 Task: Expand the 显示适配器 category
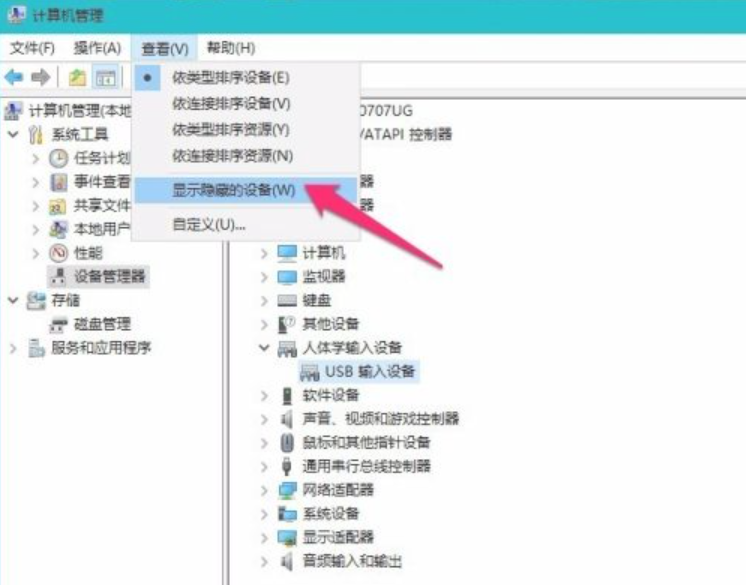[x=265, y=537]
